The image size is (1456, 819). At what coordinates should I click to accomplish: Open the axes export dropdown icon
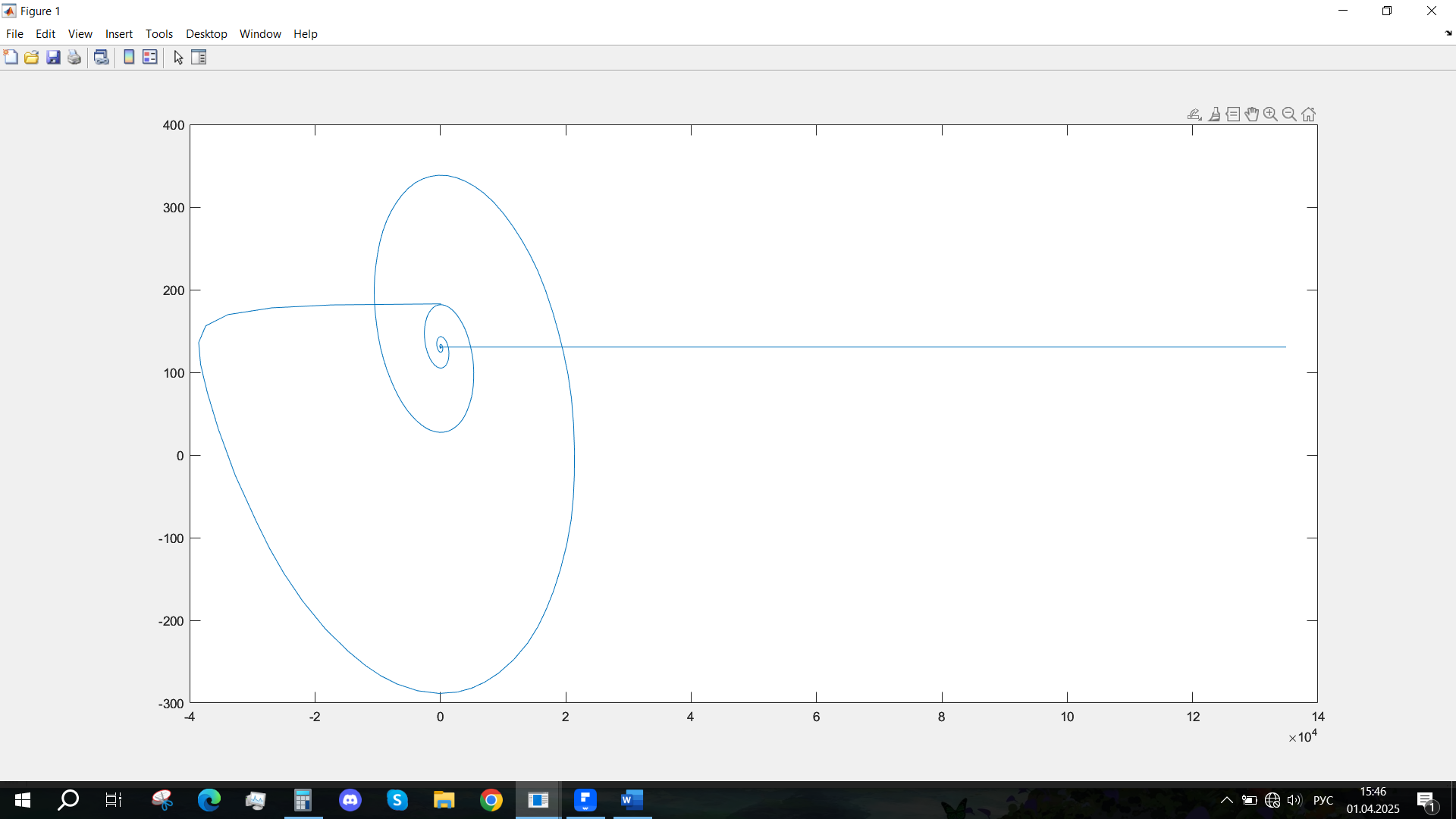[1194, 115]
